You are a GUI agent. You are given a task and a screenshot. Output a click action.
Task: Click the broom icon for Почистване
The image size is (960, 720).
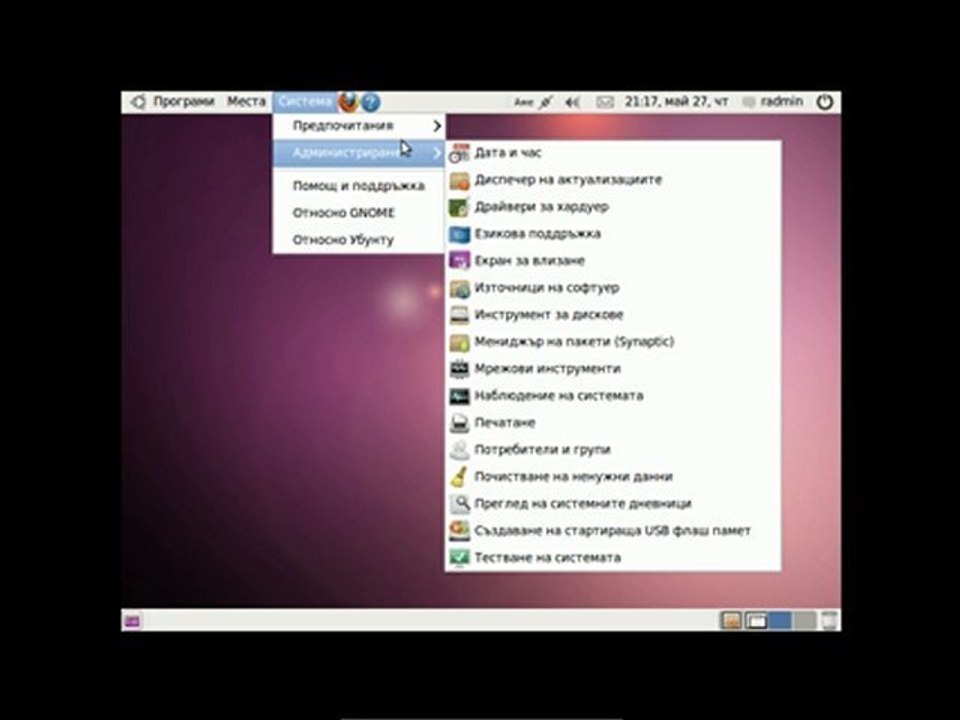(x=459, y=476)
